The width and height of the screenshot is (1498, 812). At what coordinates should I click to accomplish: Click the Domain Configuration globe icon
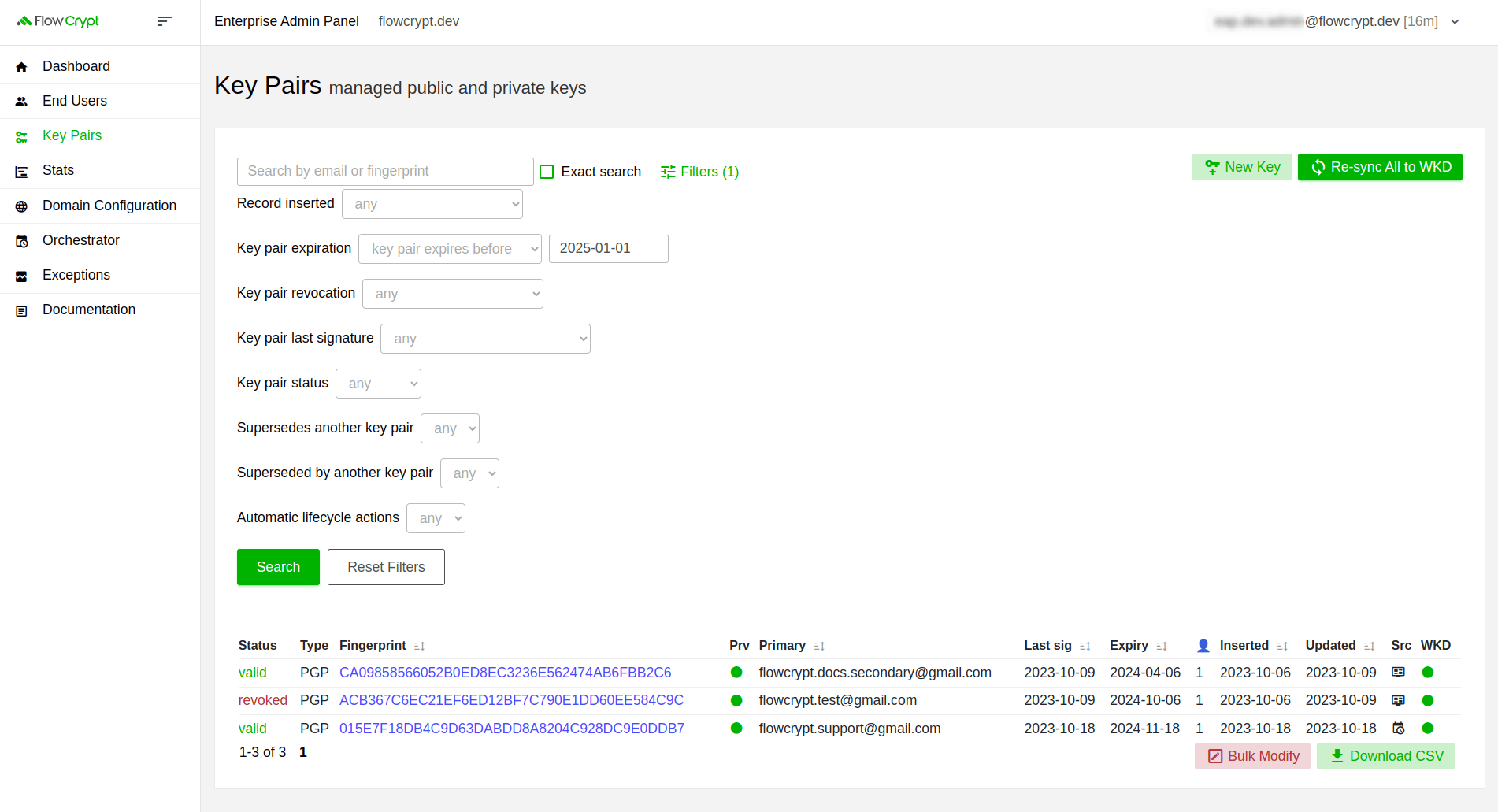pos(21,206)
